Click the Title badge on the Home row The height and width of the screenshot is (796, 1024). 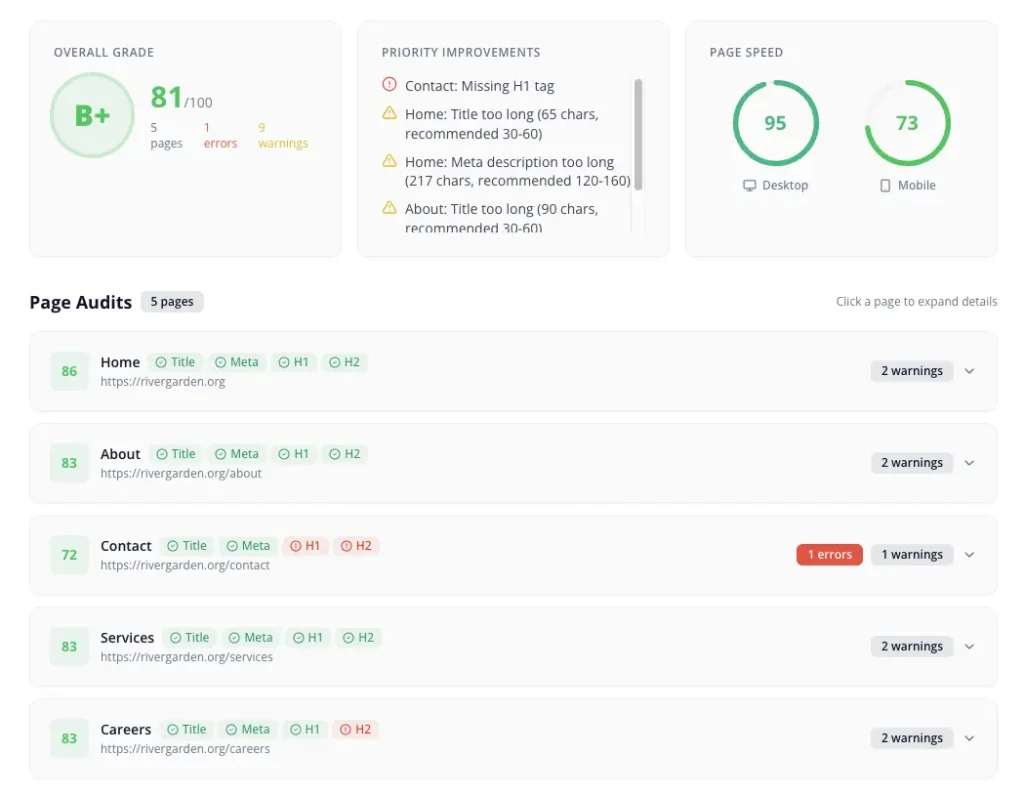[x=175, y=362]
